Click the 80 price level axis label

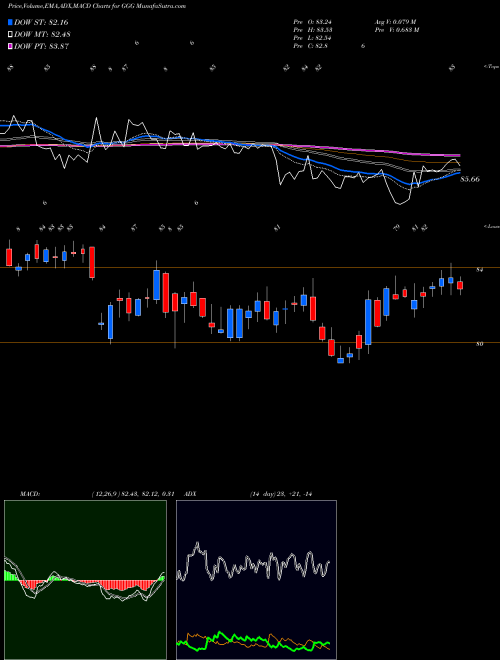pyautogui.click(x=479, y=344)
